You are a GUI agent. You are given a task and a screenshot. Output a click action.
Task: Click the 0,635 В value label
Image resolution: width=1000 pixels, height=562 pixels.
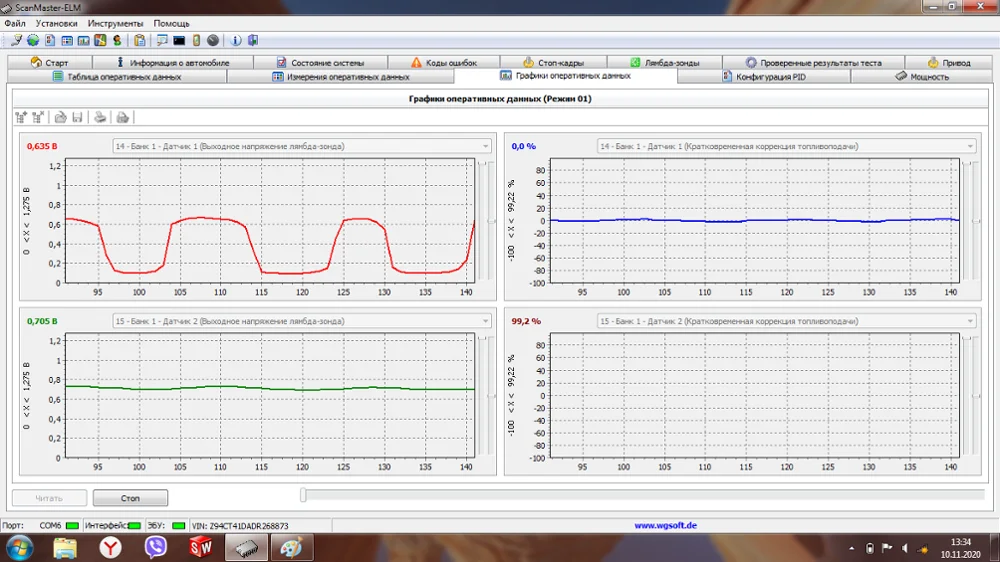tap(42, 146)
